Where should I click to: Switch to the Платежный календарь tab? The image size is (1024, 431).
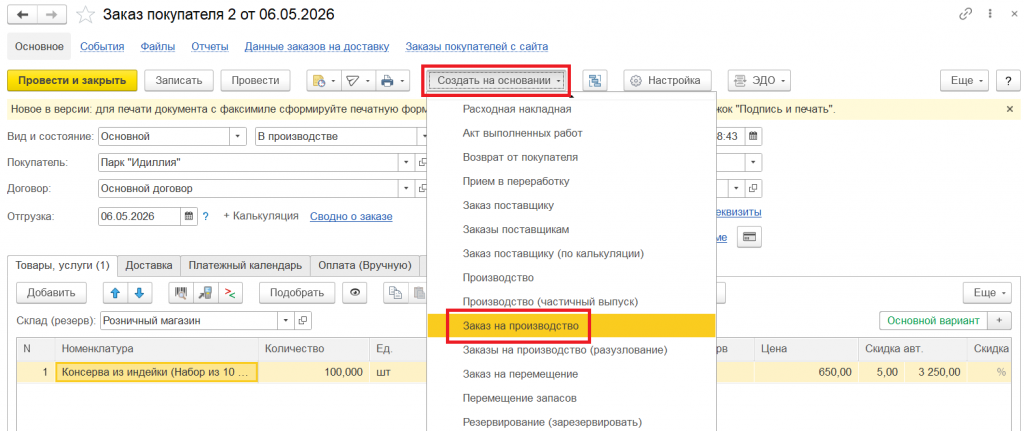[x=245, y=265]
